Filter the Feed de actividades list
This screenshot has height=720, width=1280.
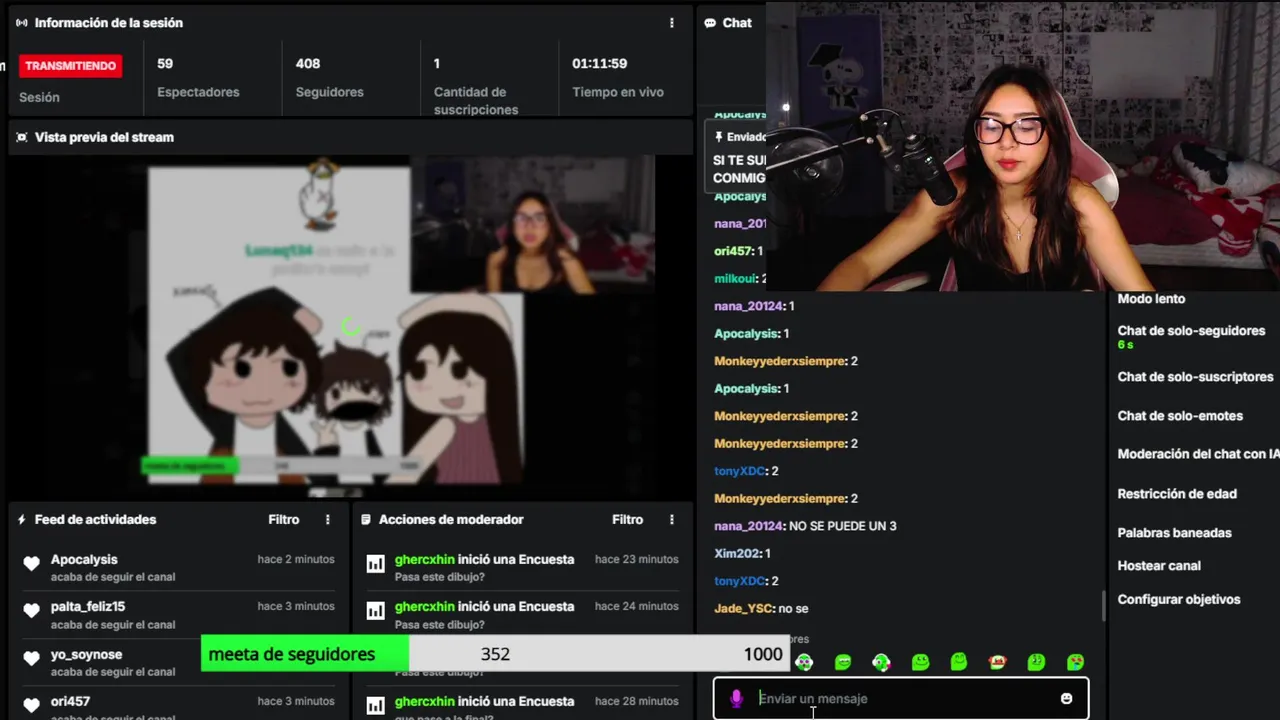(284, 520)
